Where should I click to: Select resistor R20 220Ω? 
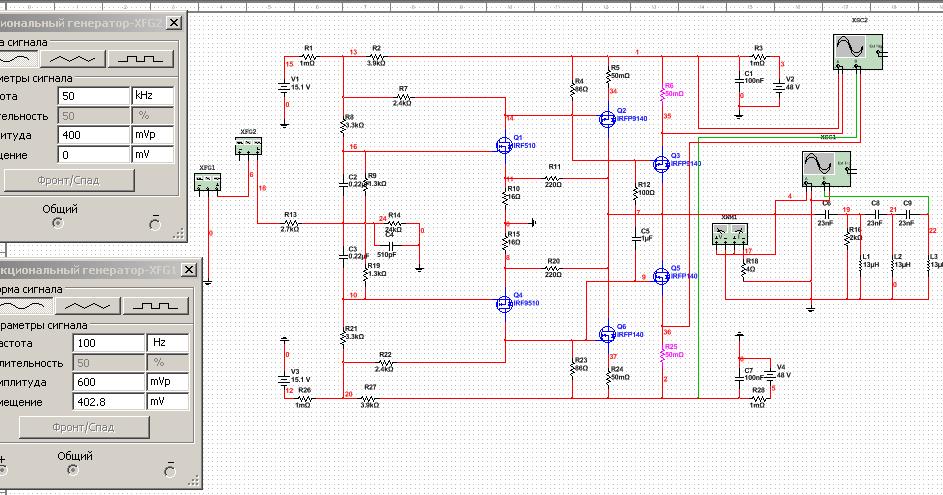pos(553,268)
